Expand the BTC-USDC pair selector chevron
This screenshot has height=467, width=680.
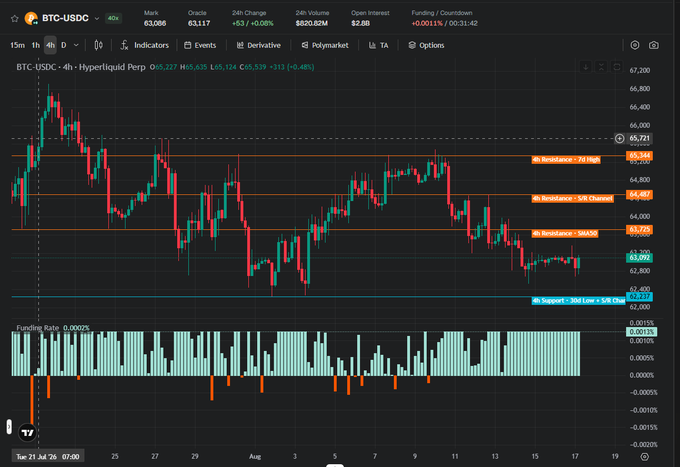pos(97,19)
